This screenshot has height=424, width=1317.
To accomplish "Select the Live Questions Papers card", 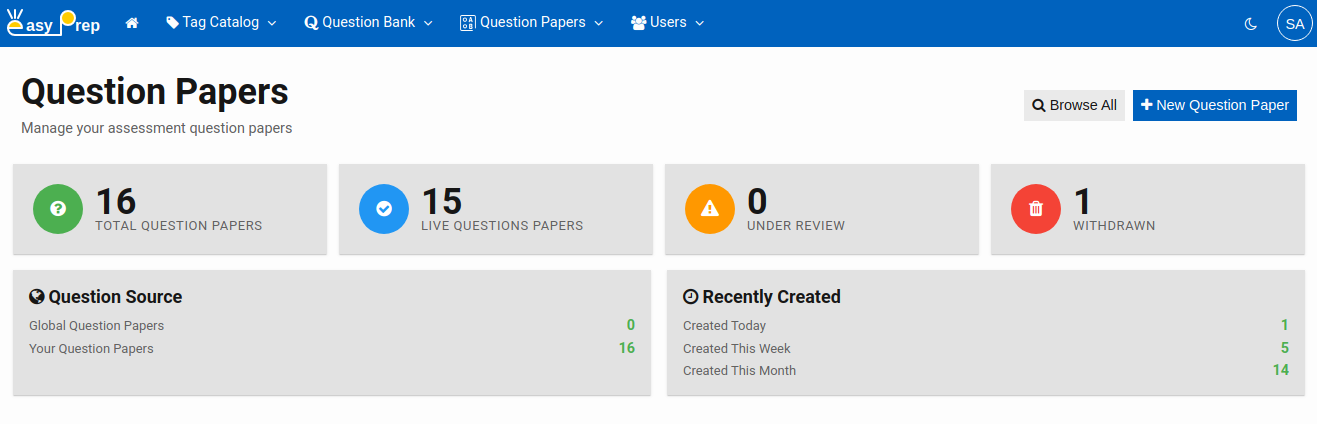I will click(496, 209).
